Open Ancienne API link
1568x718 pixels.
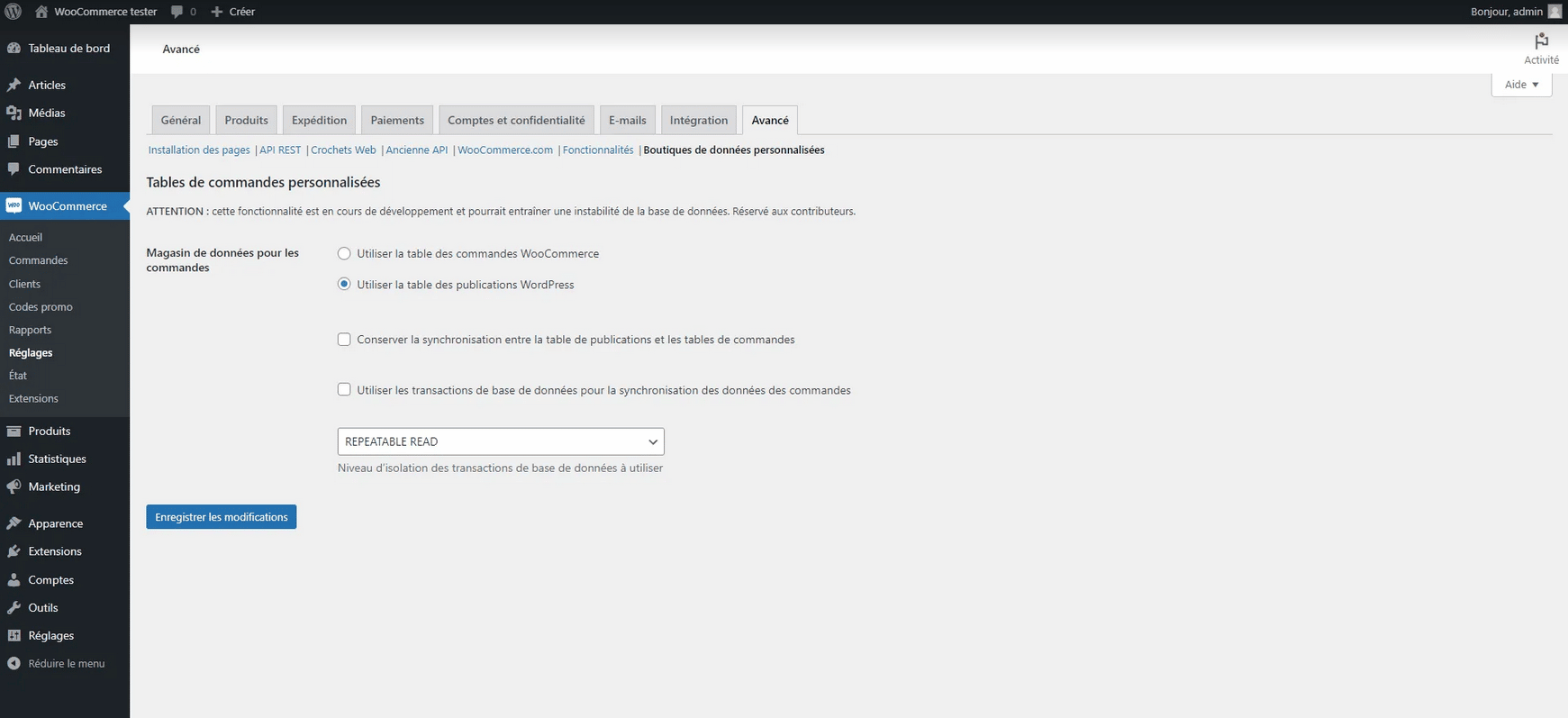417,150
